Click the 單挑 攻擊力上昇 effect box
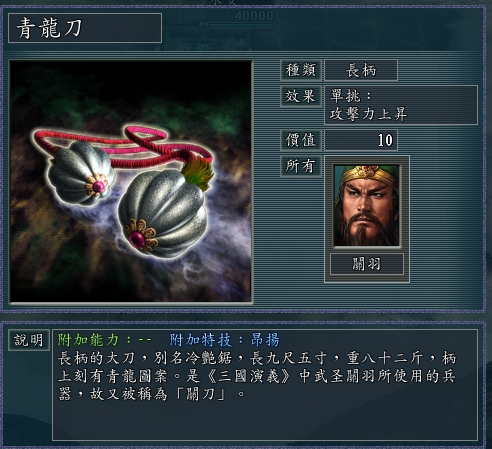Screen dimensions: 492x449 coord(401,105)
